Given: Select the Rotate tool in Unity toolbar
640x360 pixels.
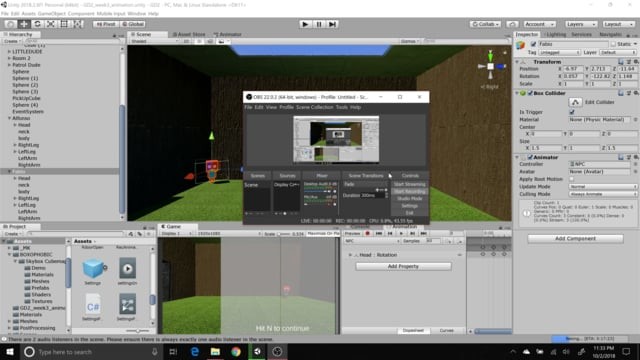Looking at the screenshot, I should click(37, 24).
